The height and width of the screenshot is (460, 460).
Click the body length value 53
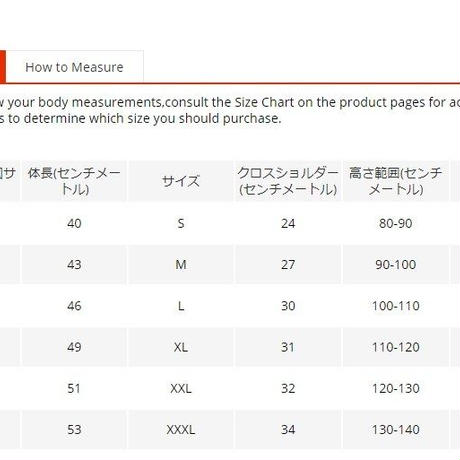(x=74, y=430)
